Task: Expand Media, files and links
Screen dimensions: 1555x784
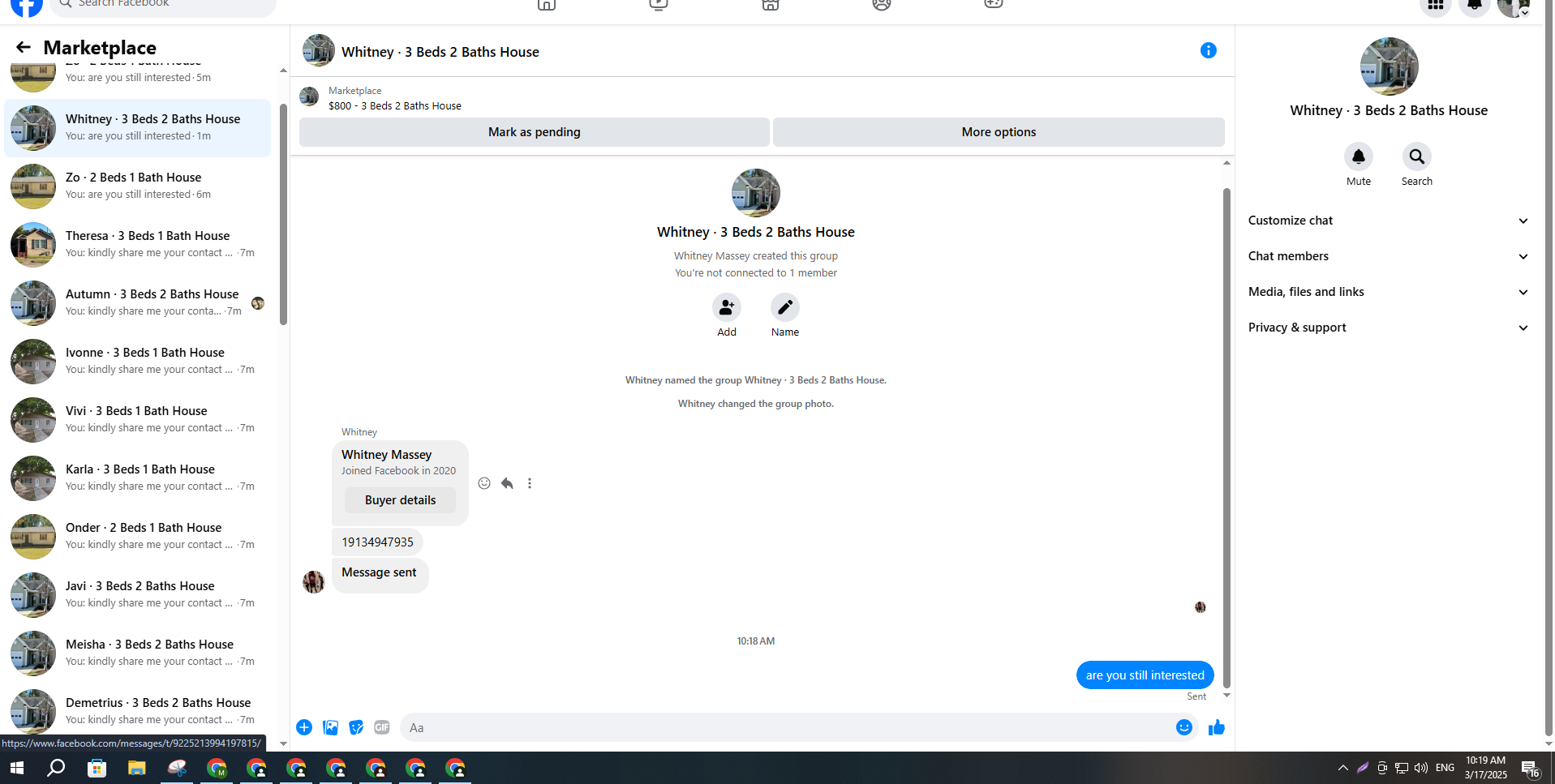Action: (1388, 292)
